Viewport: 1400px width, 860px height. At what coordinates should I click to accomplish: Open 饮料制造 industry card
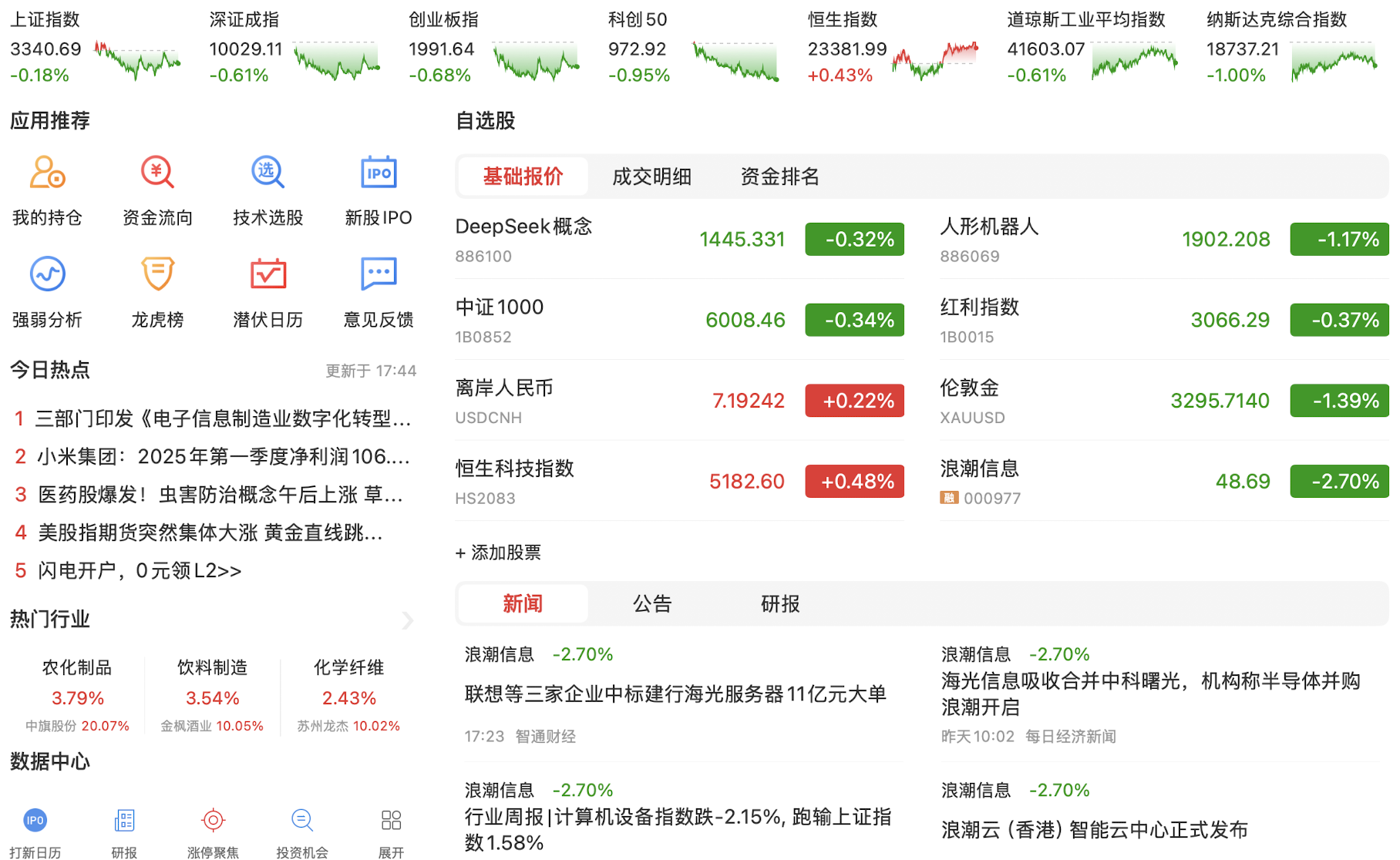pos(212,696)
